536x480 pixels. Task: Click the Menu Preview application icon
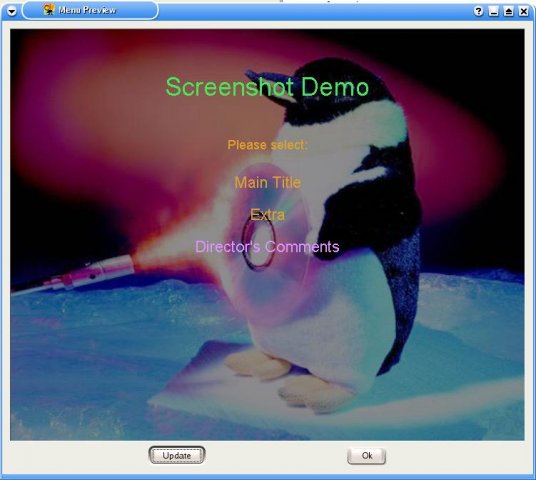pos(49,10)
